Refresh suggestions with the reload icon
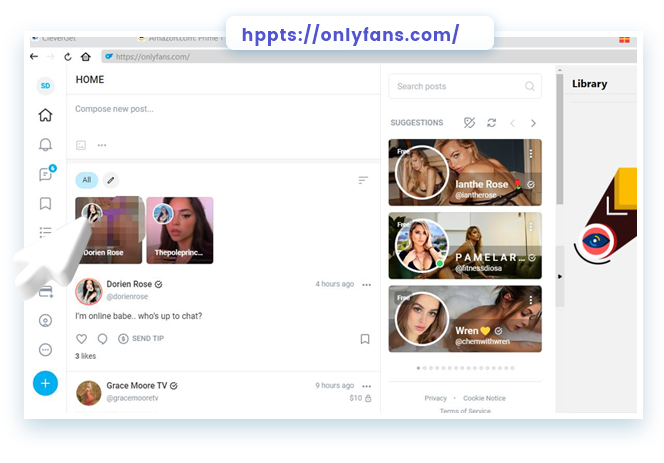Screen dimensions: 664x463 pyautogui.click(x=492, y=123)
